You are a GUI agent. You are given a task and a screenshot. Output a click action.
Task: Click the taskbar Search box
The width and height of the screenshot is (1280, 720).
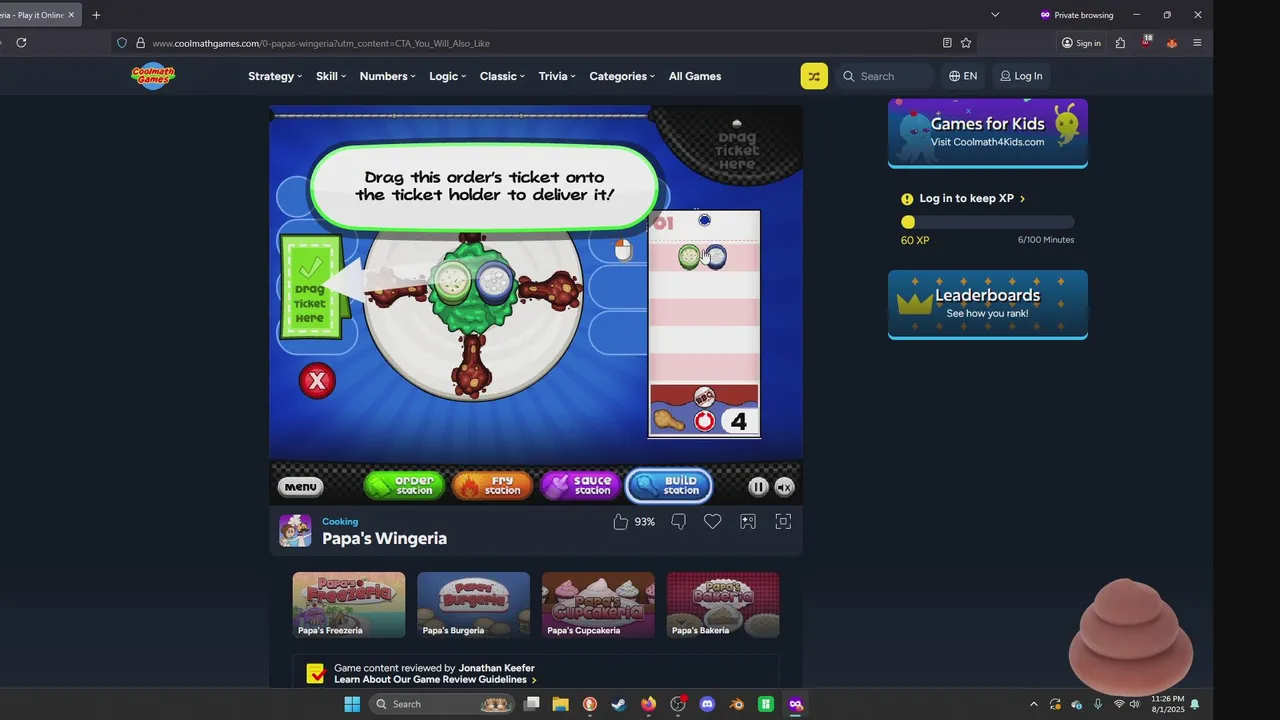(x=443, y=704)
